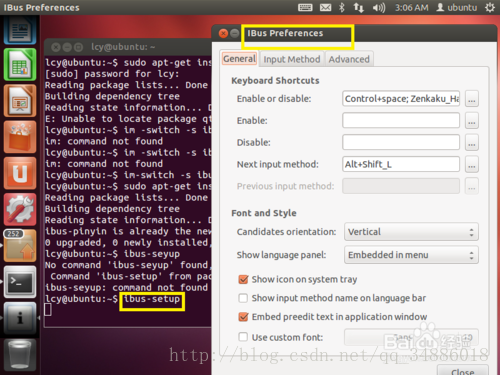Maximize the lcy@ubuntu terminal window
This screenshot has width=500, height=375.
78,47
